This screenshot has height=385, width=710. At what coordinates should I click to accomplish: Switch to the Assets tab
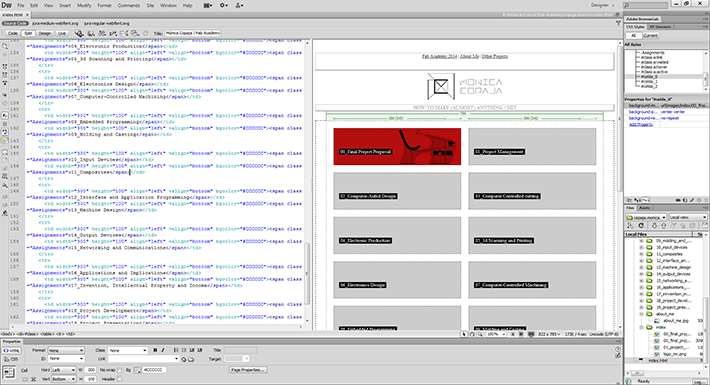[644, 208]
